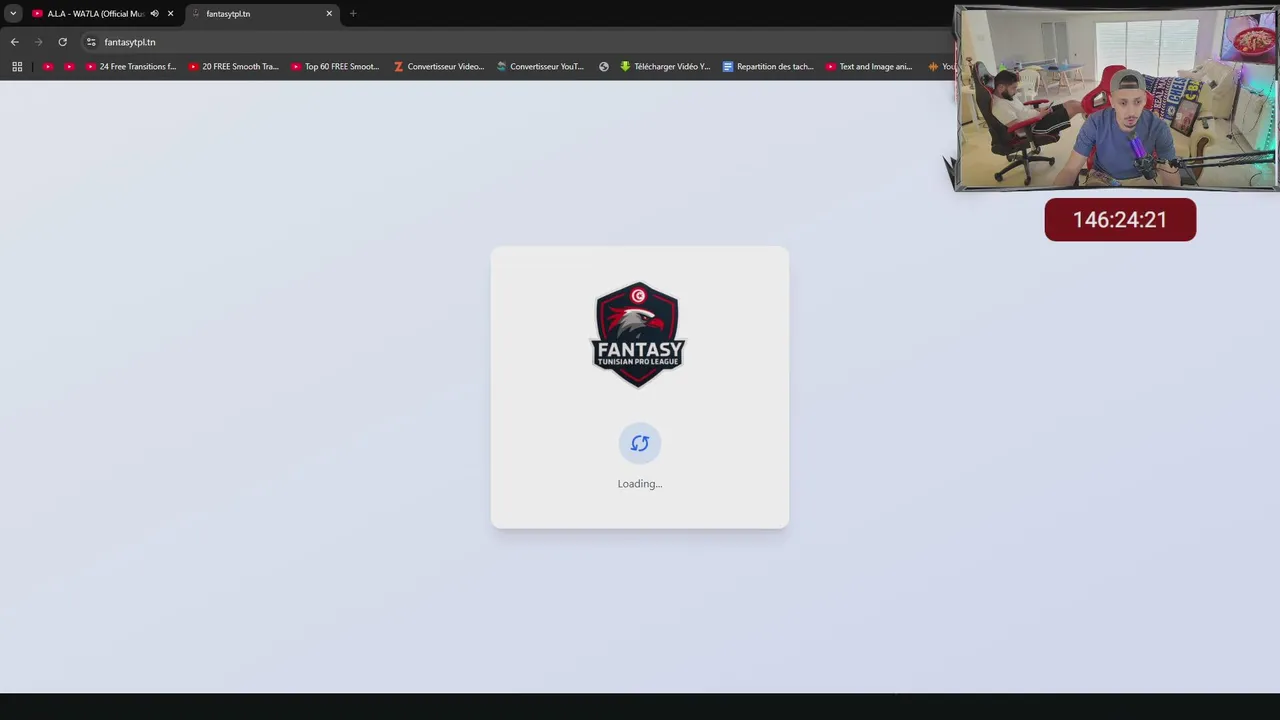
Task: Open the second unlabeled YouTube bookmark
Action: (x=69, y=67)
